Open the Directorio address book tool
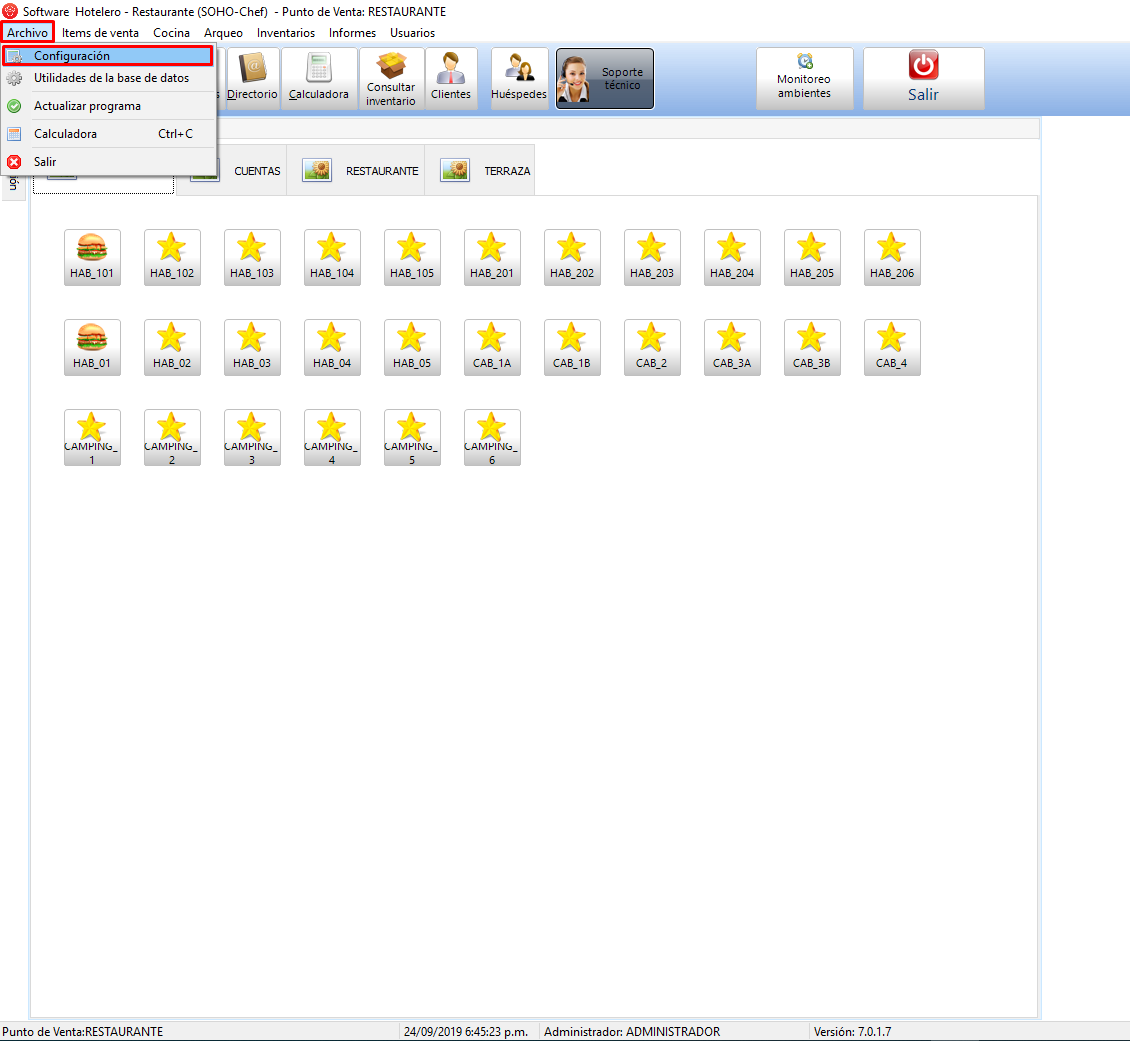This screenshot has width=1130, height=1041. pyautogui.click(x=252, y=78)
